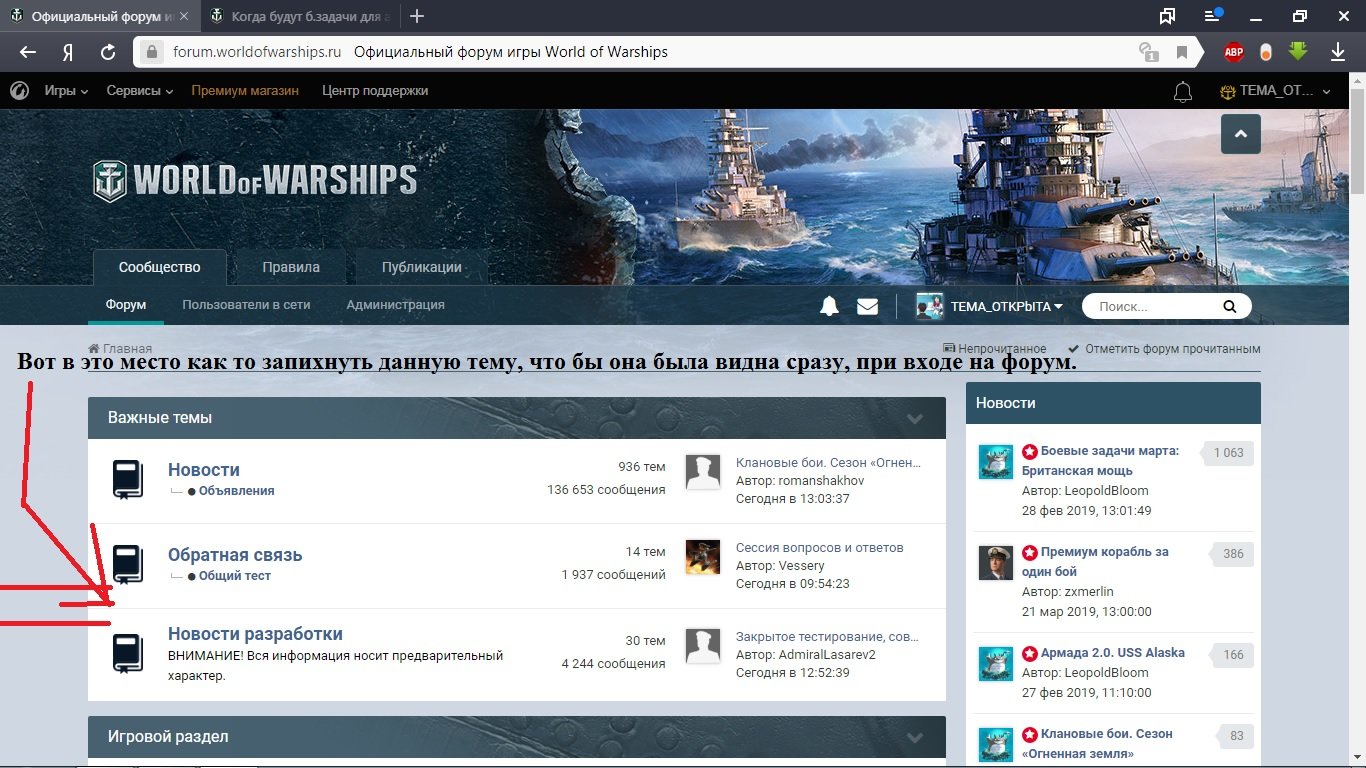Click Отметить форум прочитанным link
Image resolution: width=1366 pixels, height=768 pixels.
click(1171, 349)
